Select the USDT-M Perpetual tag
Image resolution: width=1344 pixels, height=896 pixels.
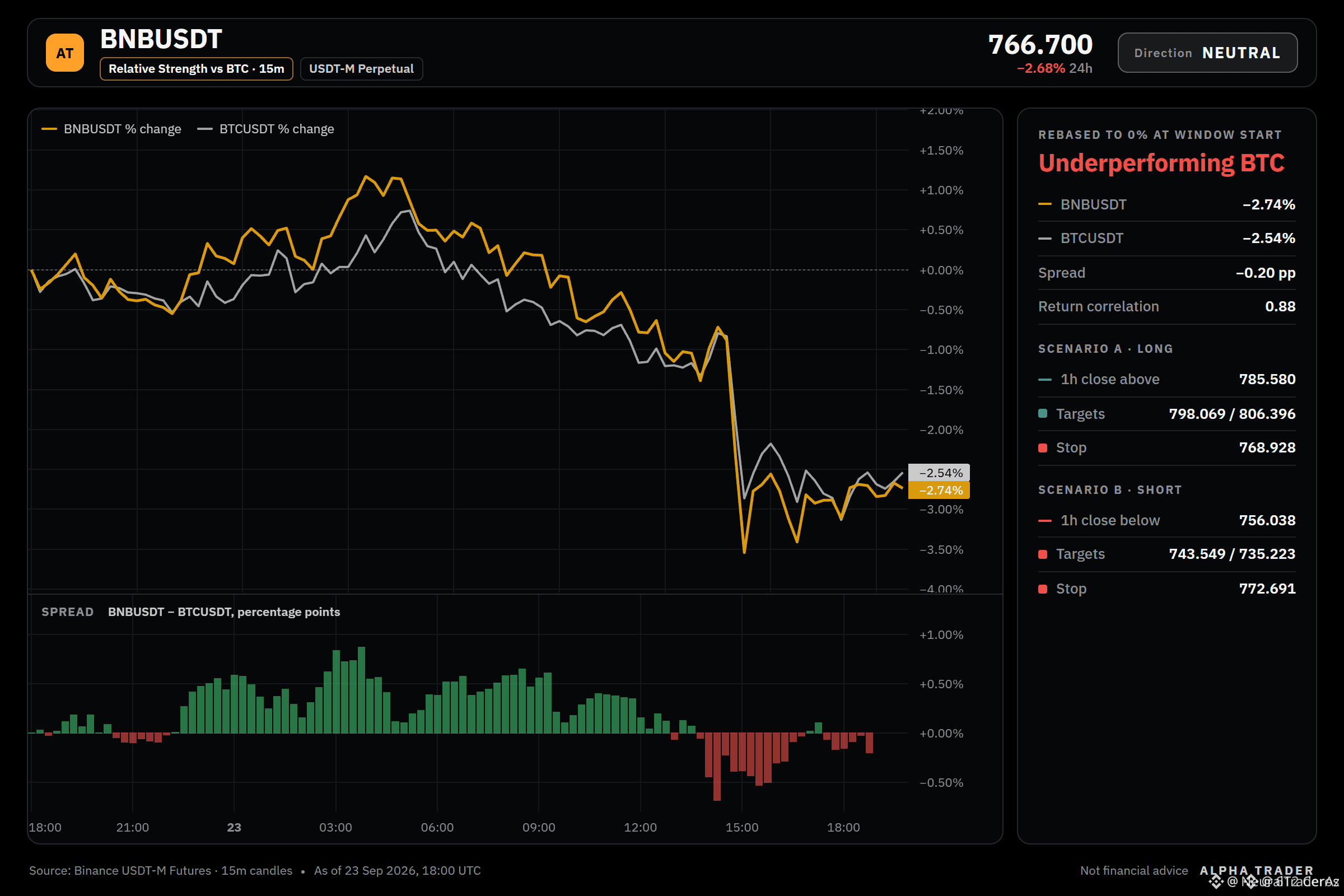[361, 68]
